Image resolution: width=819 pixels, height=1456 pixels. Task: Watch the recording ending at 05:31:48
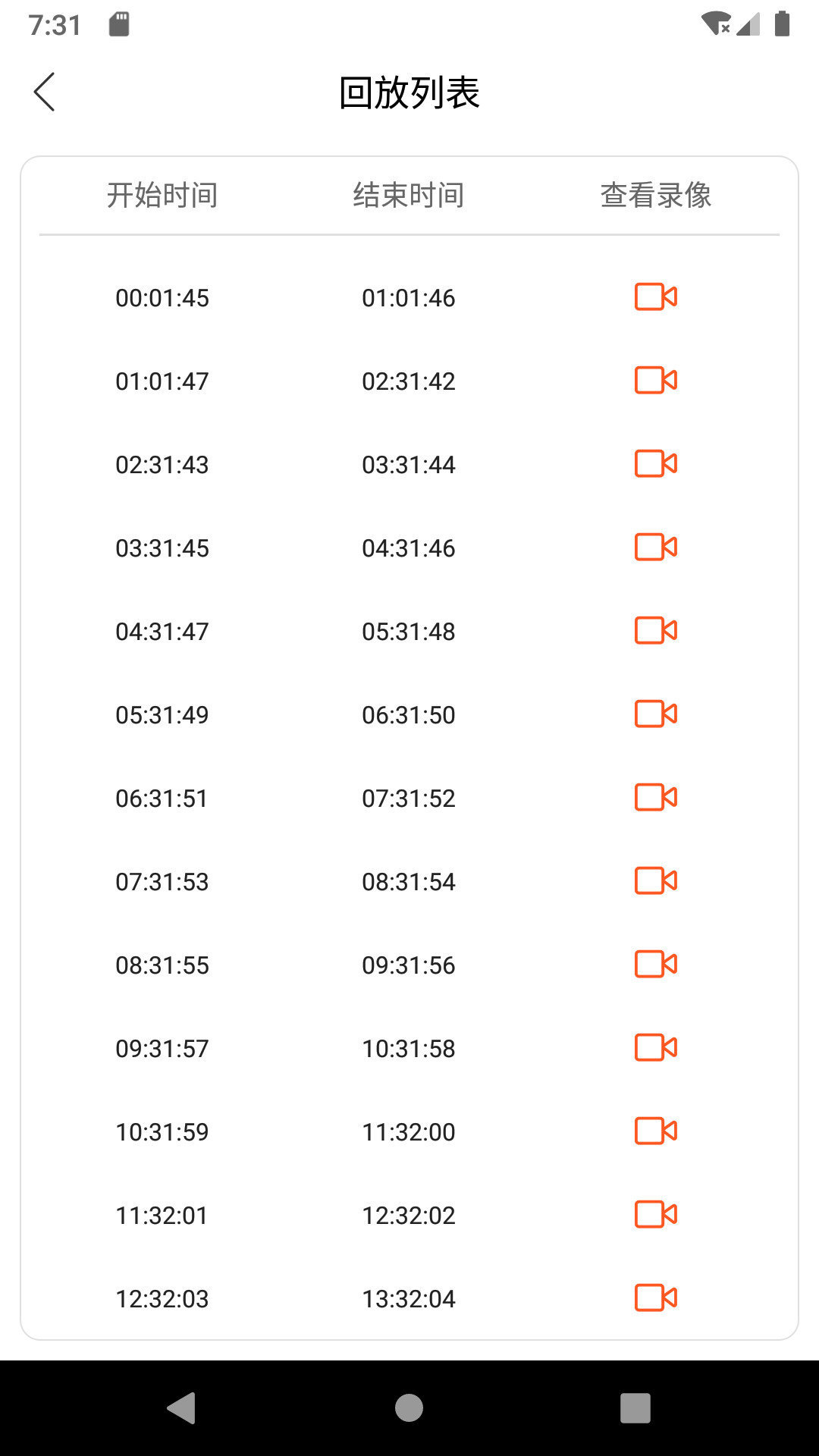[x=655, y=630]
